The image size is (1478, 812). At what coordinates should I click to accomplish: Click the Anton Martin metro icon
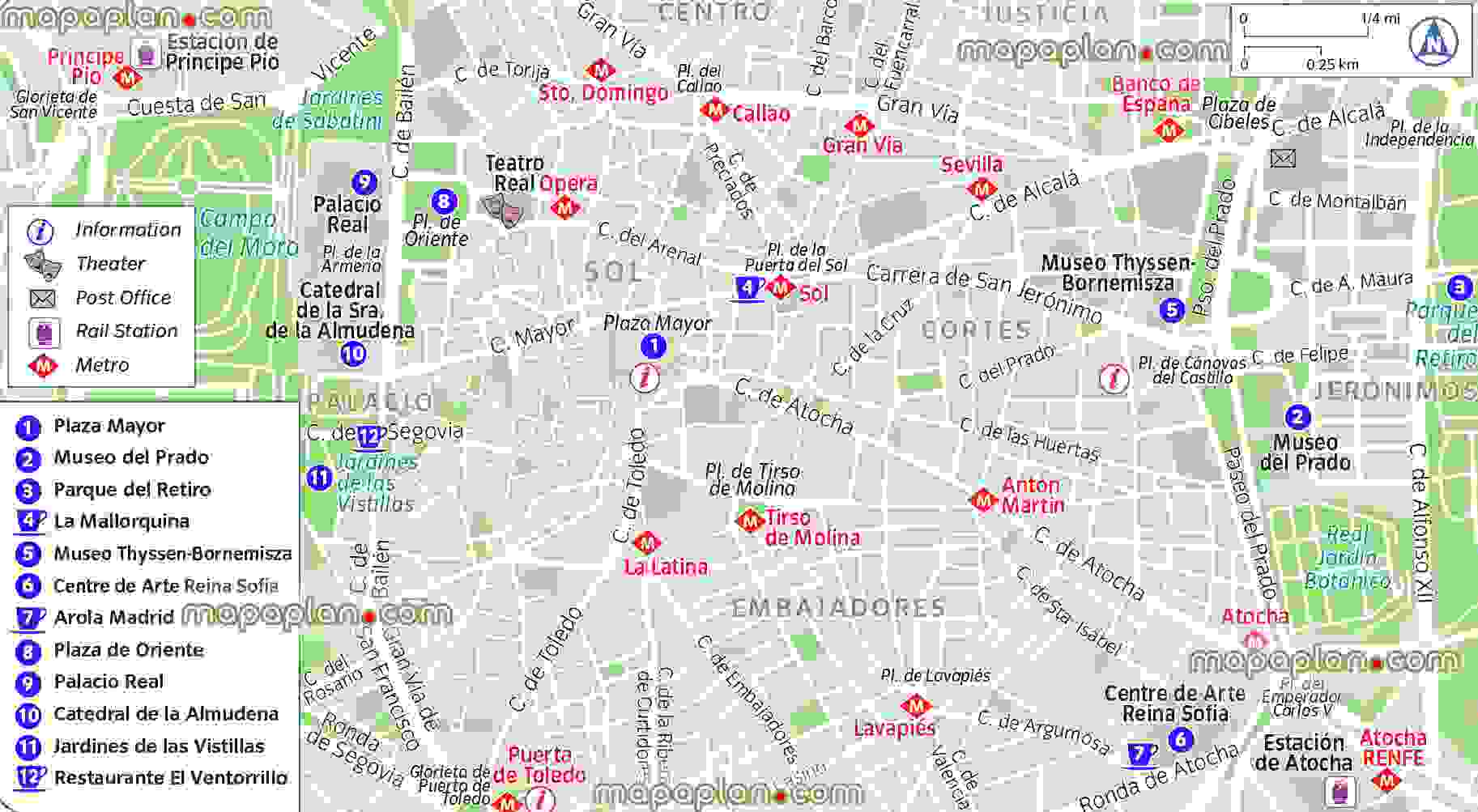[x=983, y=500]
